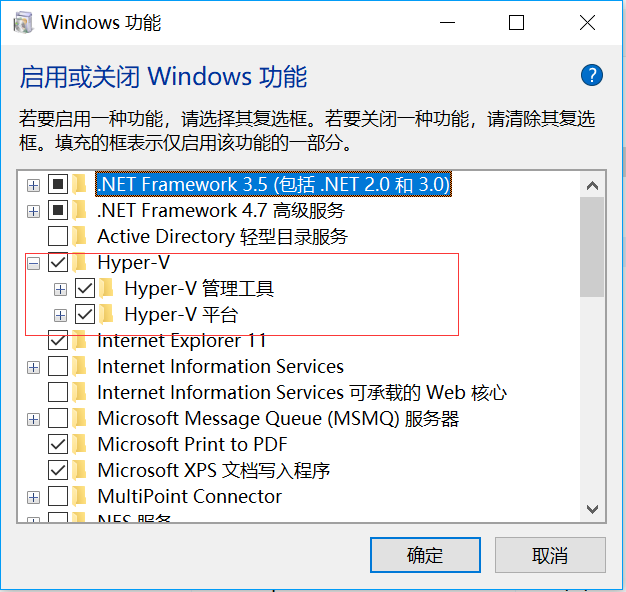Uncheck the Hyper-V checkbox
Viewport: 626px width, 592px height.
(58, 263)
